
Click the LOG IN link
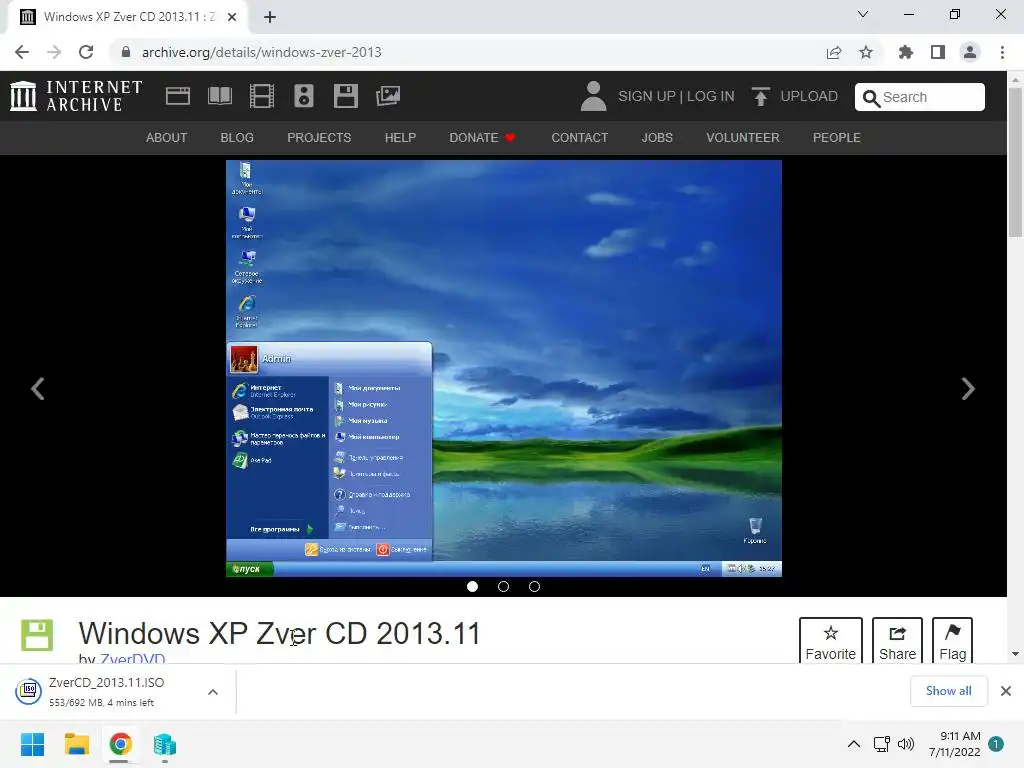tap(711, 97)
